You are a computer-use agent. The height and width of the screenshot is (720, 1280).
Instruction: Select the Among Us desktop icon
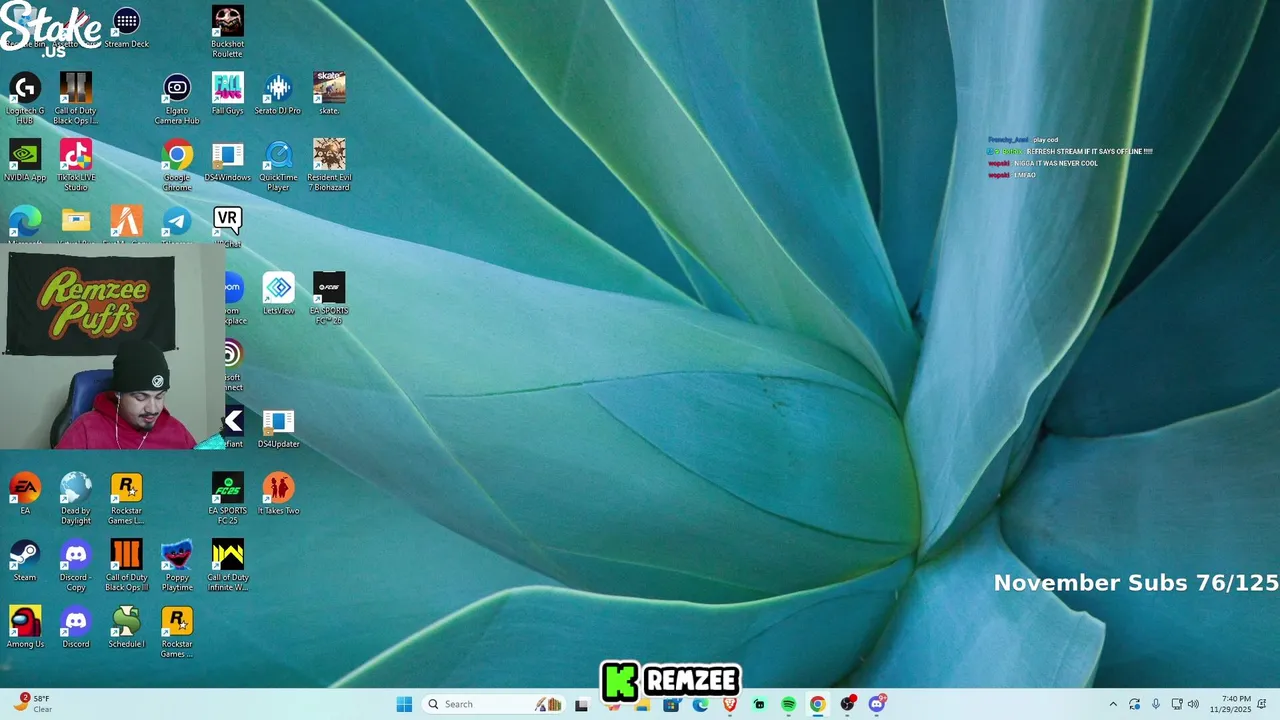pos(25,629)
